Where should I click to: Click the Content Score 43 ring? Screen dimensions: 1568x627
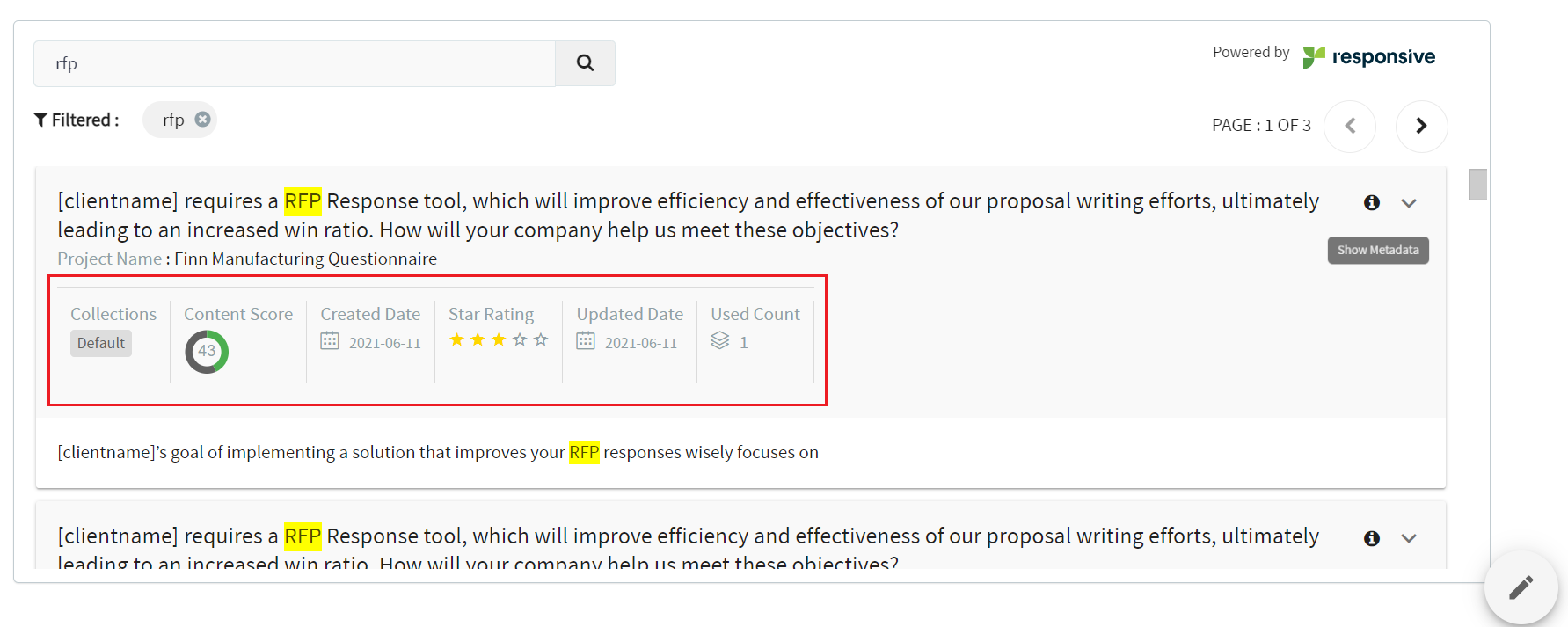click(207, 352)
